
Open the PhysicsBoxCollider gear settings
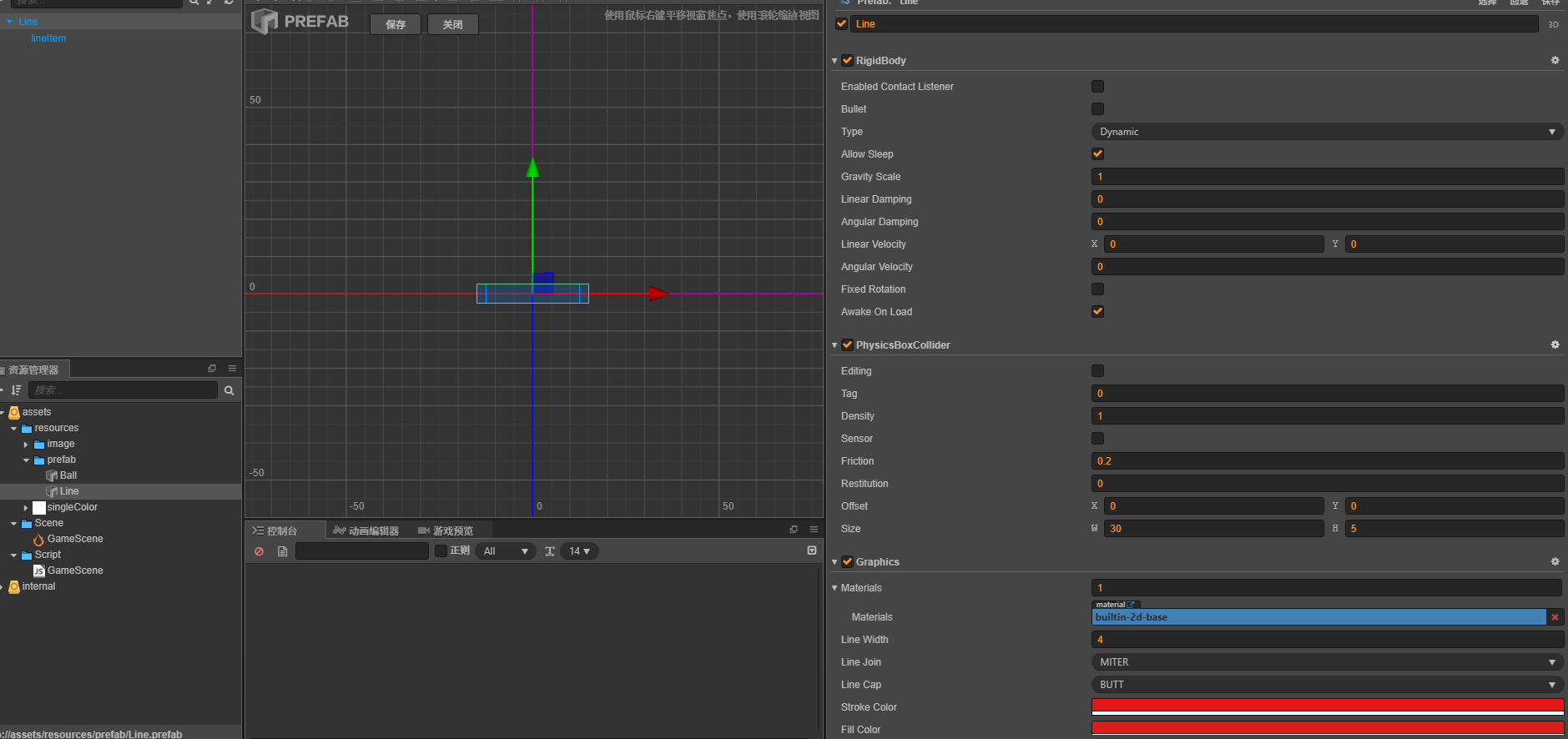click(1555, 345)
